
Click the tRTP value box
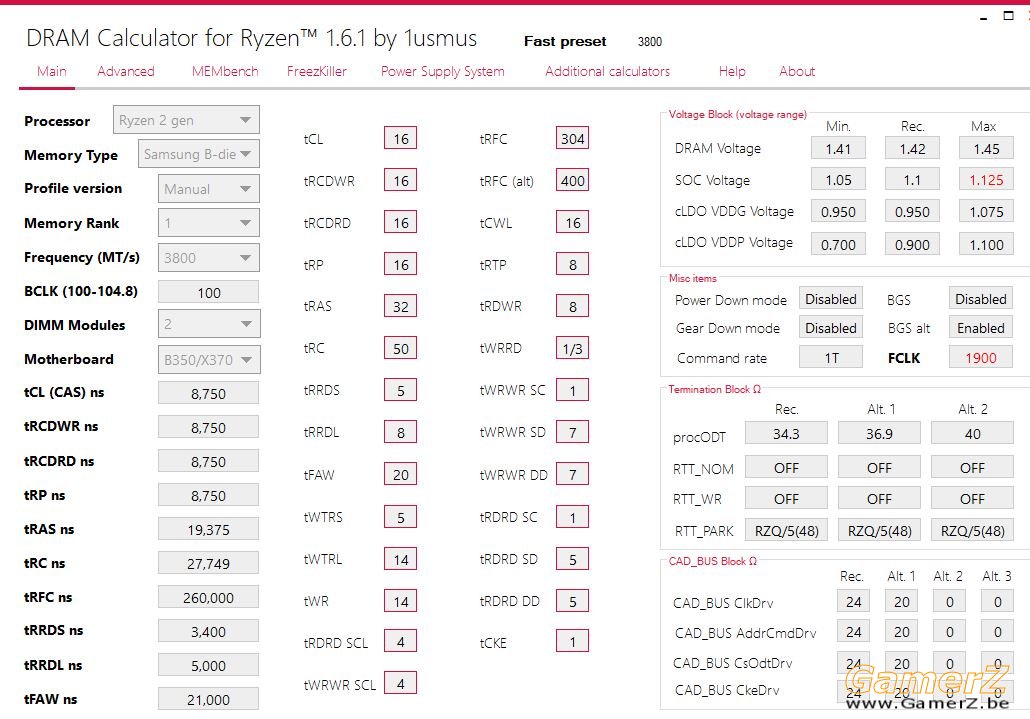click(572, 265)
